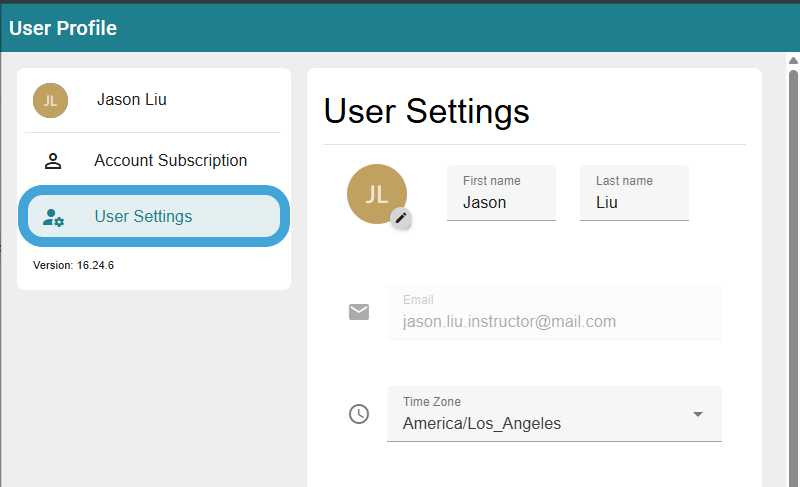Click the person-gear icon beside User Settings
Image resolution: width=800 pixels, height=487 pixels.
[54, 217]
